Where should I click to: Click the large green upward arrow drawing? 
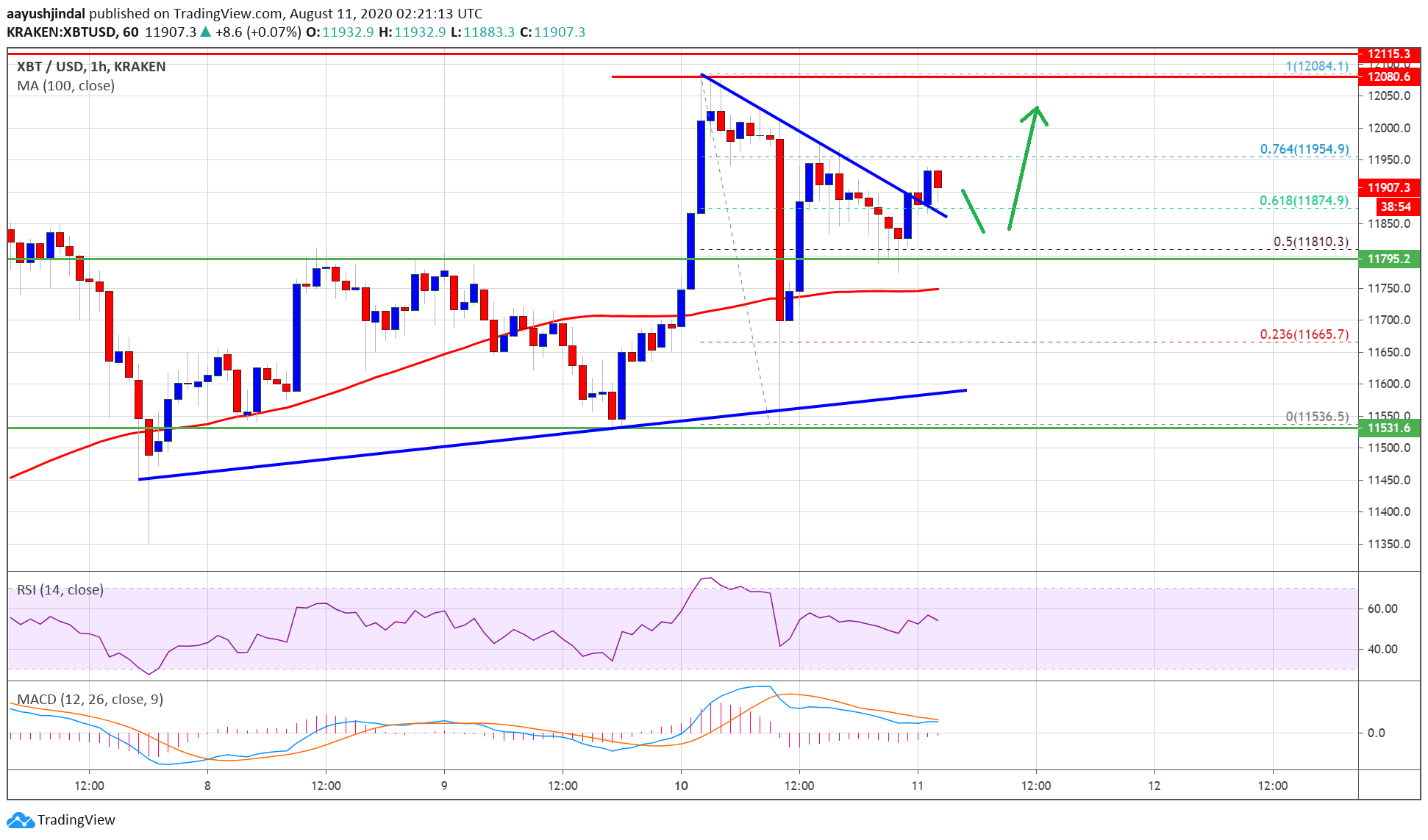click(1024, 168)
